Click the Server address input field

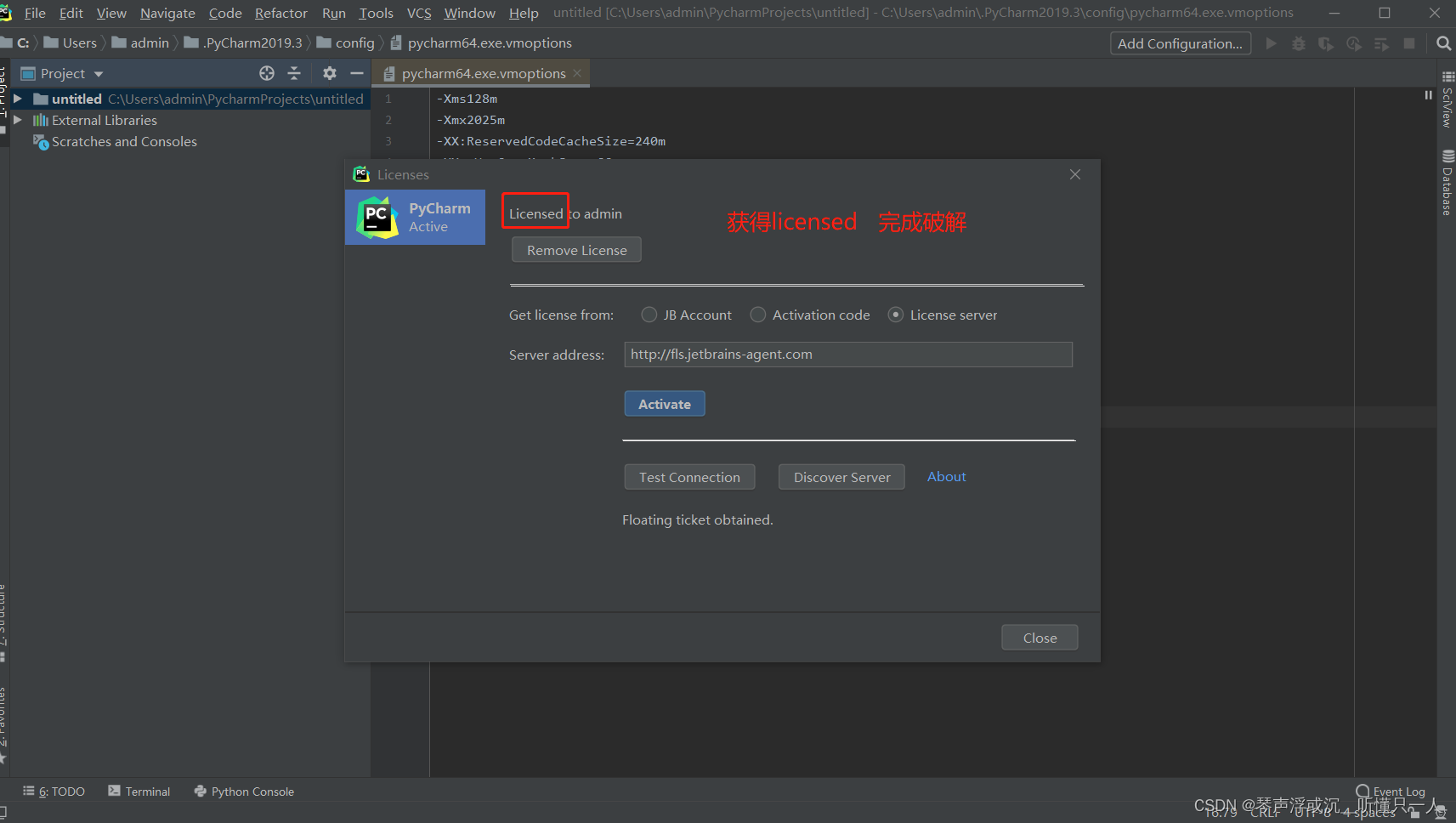(848, 355)
